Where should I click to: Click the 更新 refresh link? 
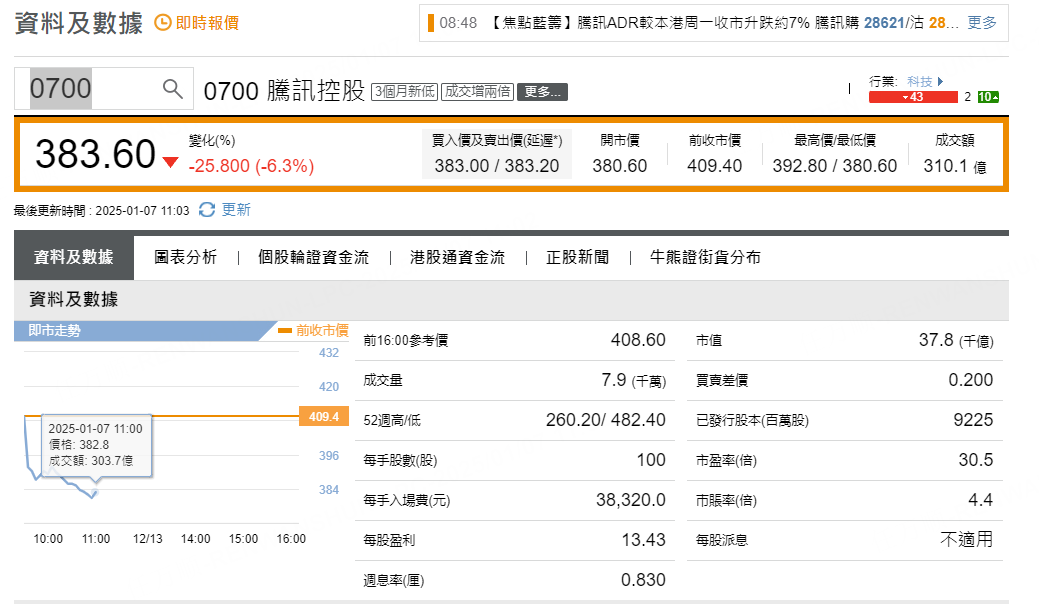pyautogui.click(x=236, y=210)
